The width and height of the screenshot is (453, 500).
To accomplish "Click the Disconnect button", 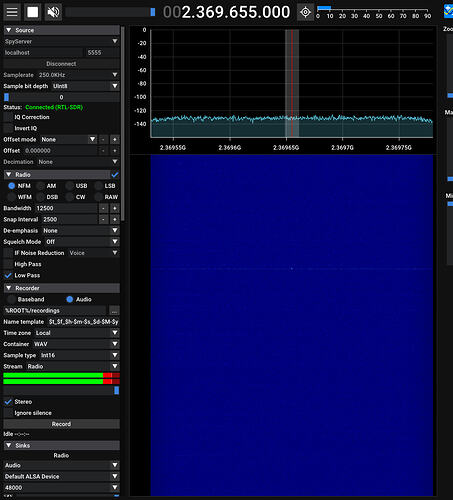I will (61, 64).
